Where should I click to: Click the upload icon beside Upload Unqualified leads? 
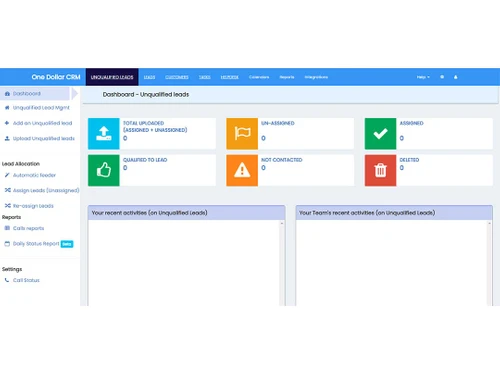point(7,138)
